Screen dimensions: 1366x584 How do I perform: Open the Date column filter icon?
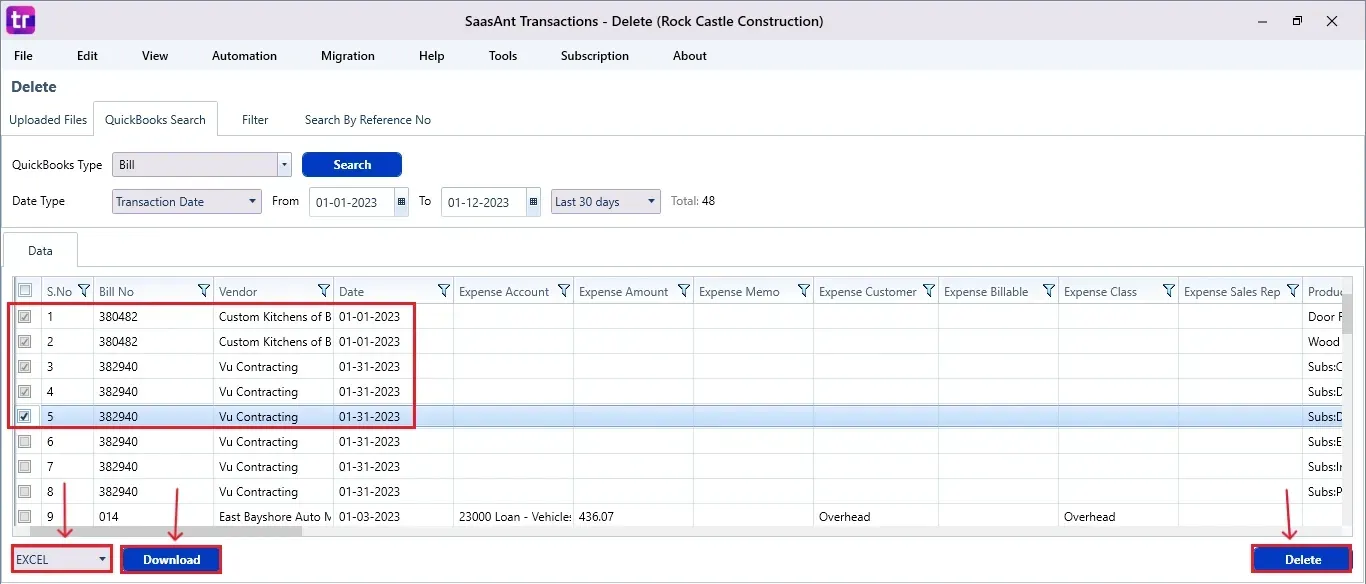coord(444,291)
